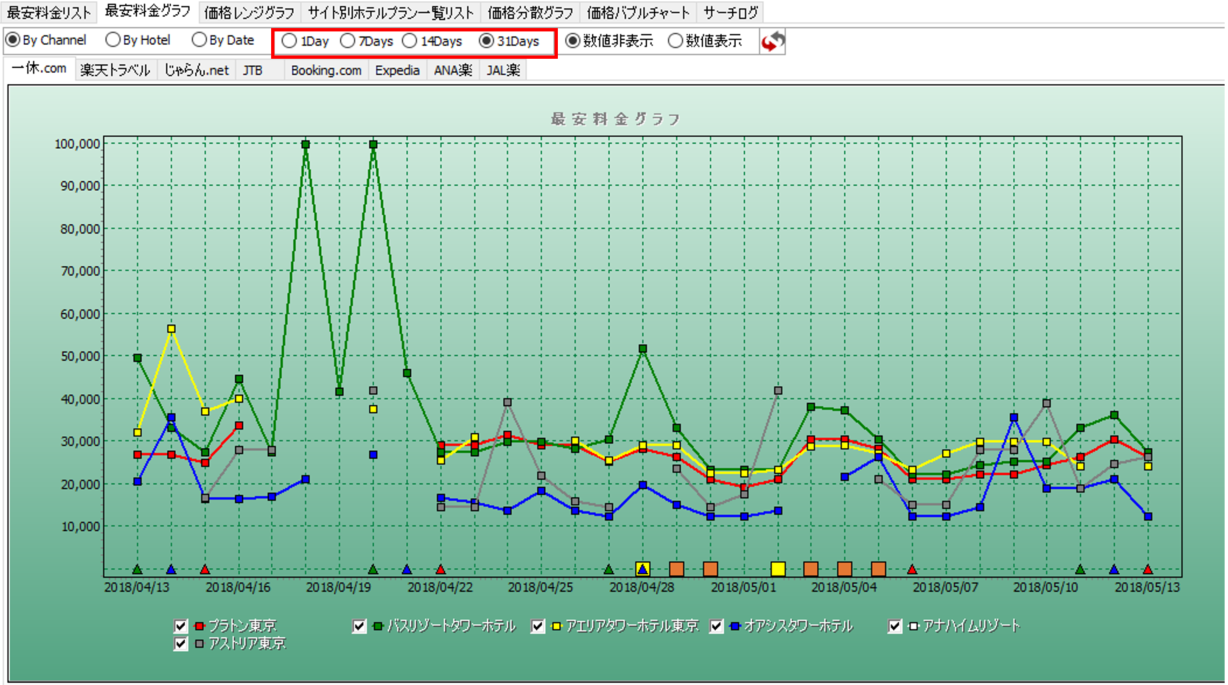Click yellow square marker containing blue triangle

[642, 569]
